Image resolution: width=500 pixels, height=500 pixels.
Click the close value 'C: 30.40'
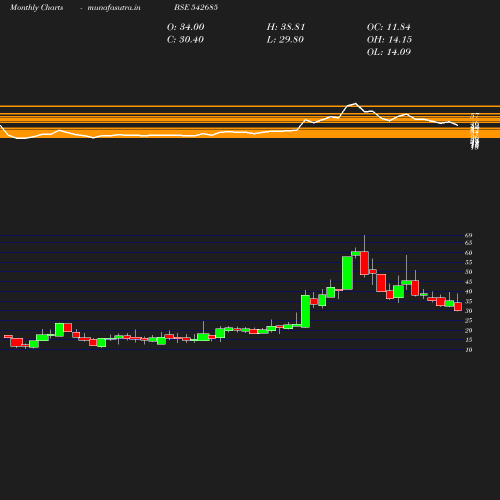tap(185, 40)
